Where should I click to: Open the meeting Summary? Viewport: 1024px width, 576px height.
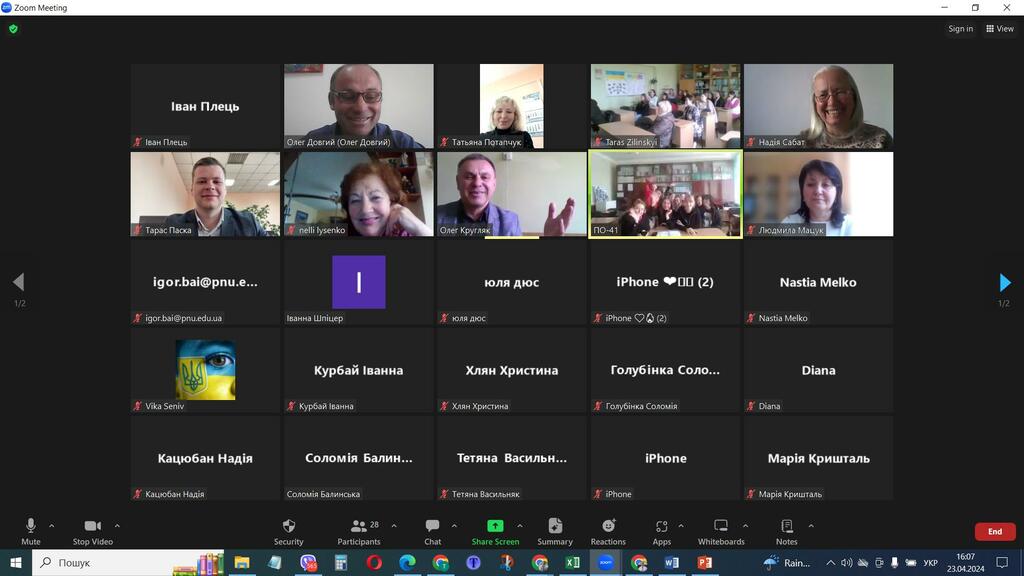(x=555, y=529)
